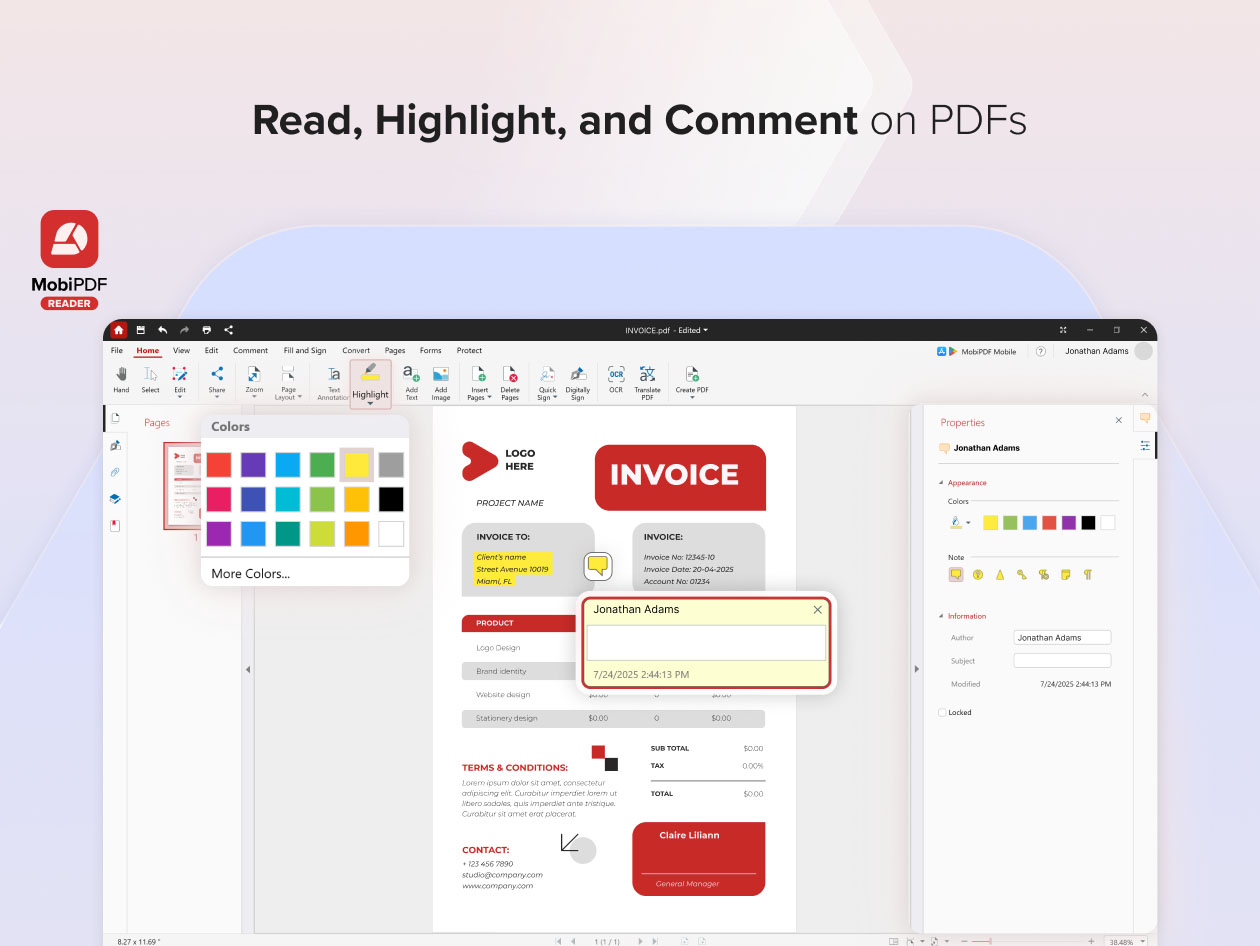Click the Delete Pages icon
This screenshot has height=946, width=1260.
pyautogui.click(x=510, y=378)
